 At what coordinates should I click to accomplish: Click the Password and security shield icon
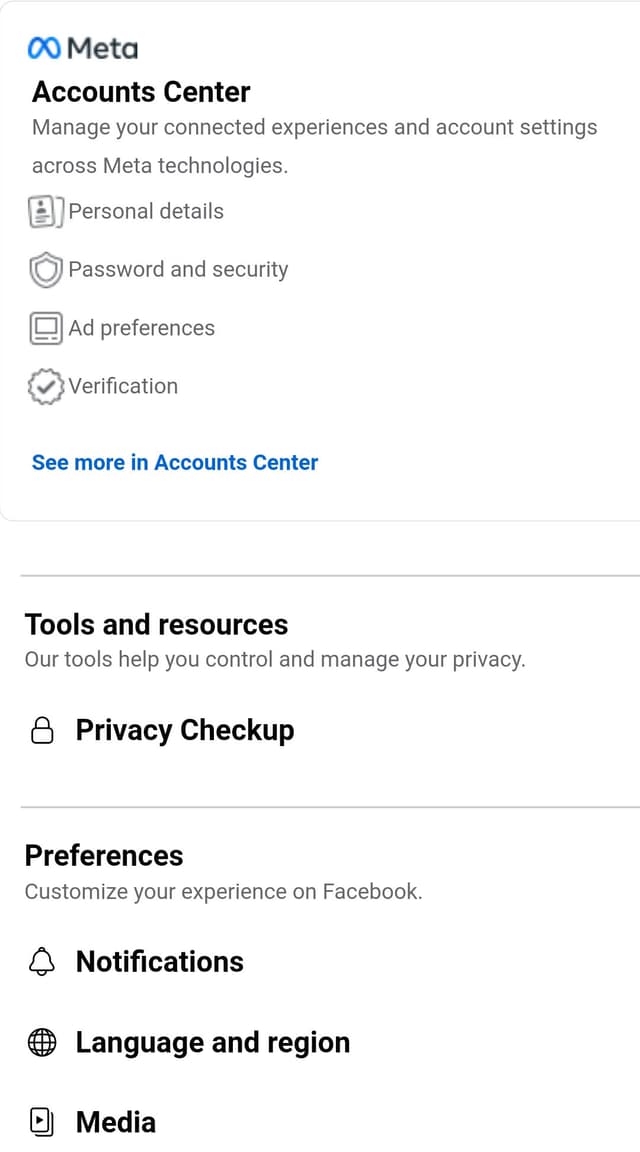(46, 270)
